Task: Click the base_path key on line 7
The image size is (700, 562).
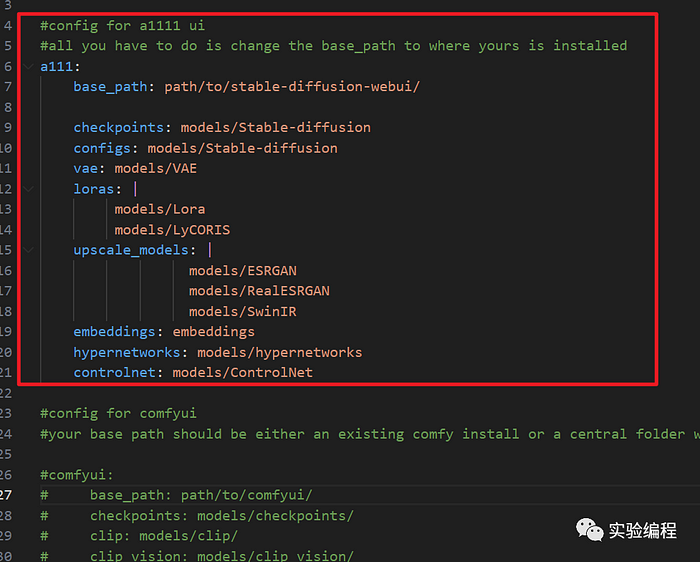Action: (x=110, y=87)
